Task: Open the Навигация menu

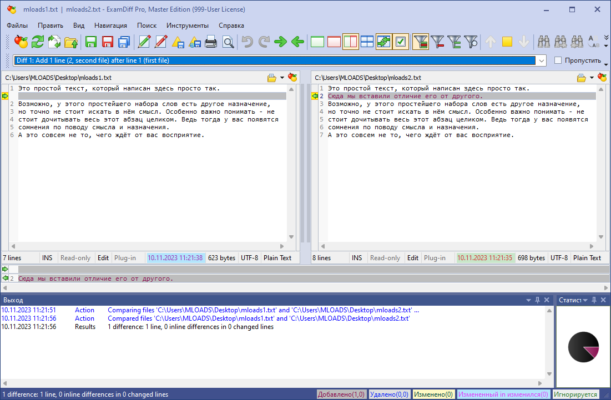Action: pyautogui.click(x=111, y=25)
